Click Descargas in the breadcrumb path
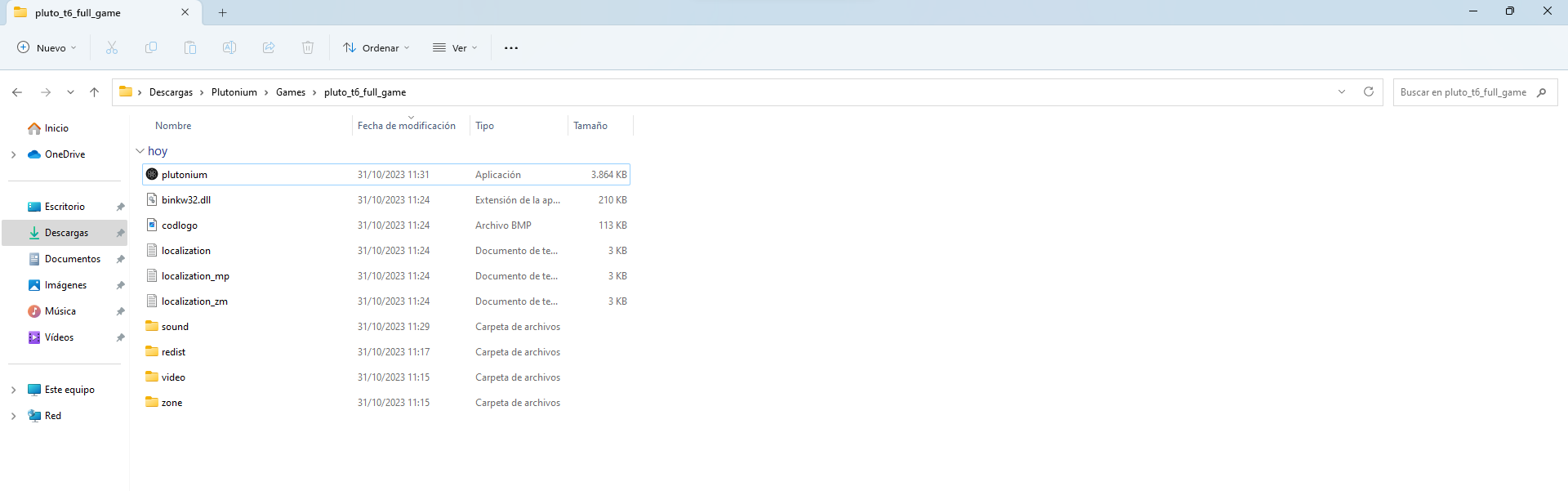The height and width of the screenshot is (491, 1568). [x=171, y=92]
